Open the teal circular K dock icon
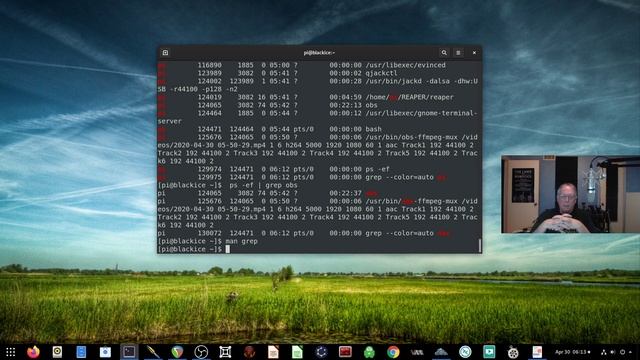 (x=465, y=352)
